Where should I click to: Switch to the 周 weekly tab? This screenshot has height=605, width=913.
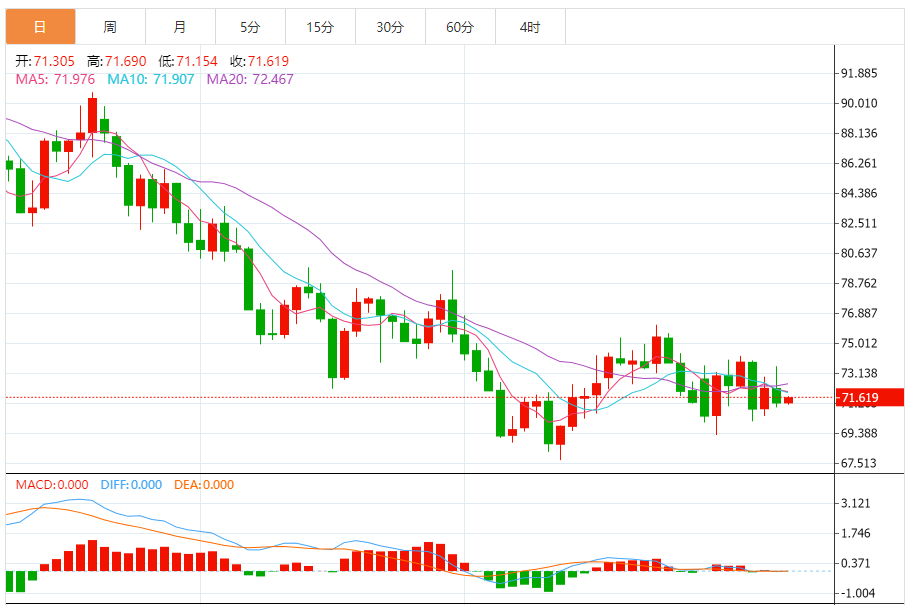110,27
